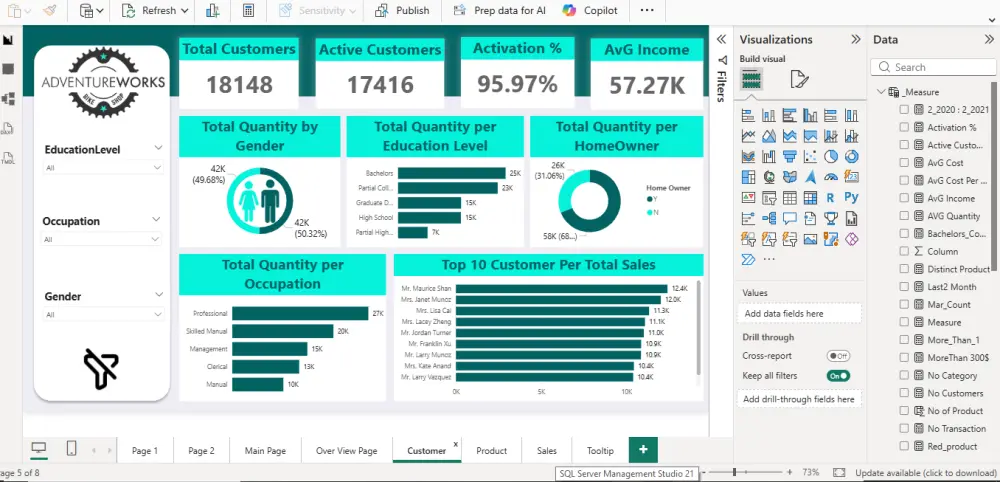The image size is (1000, 482).
Task: Open the Refresh dropdown arrow
Action: [184, 11]
